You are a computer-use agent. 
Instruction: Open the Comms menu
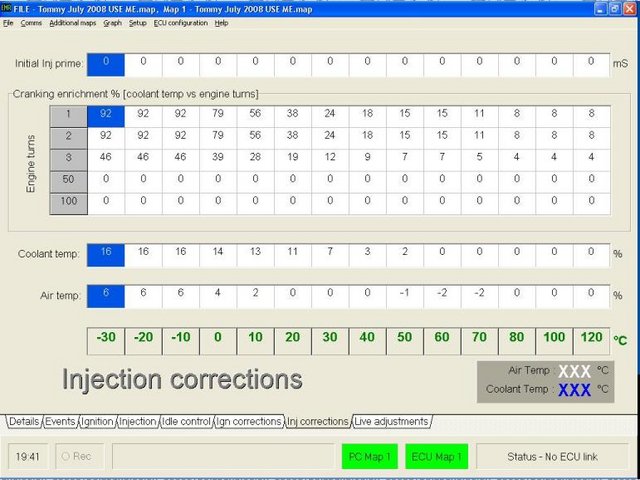coord(31,22)
